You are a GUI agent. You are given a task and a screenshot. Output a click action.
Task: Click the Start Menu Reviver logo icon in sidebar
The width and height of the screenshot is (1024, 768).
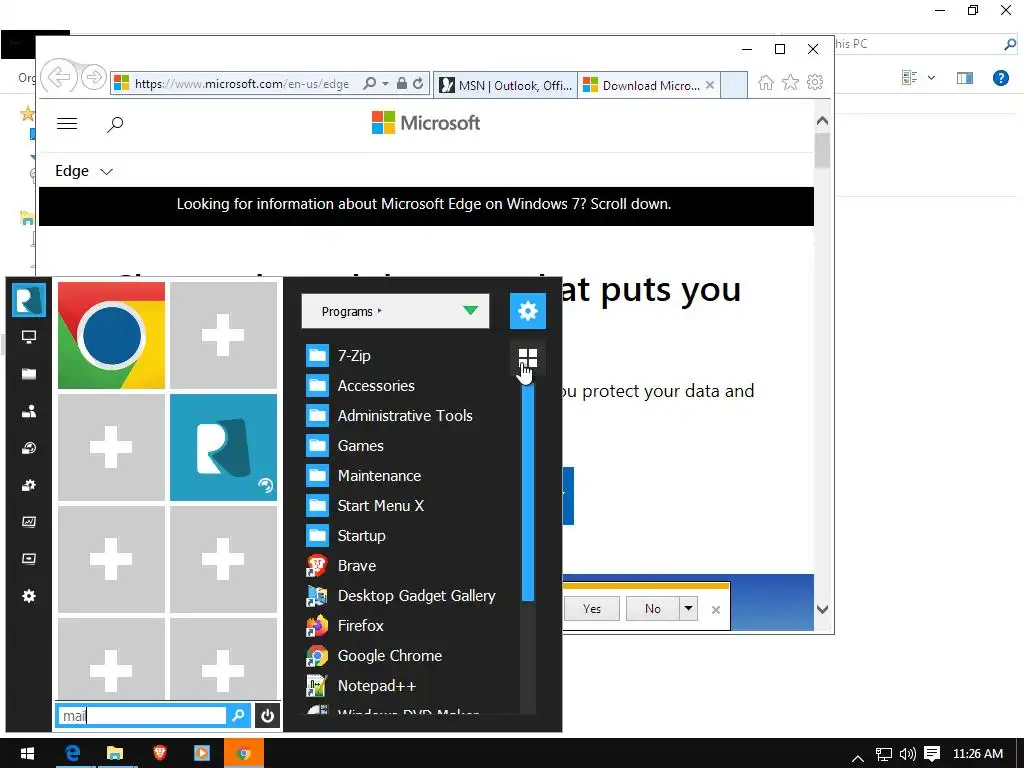[29, 300]
